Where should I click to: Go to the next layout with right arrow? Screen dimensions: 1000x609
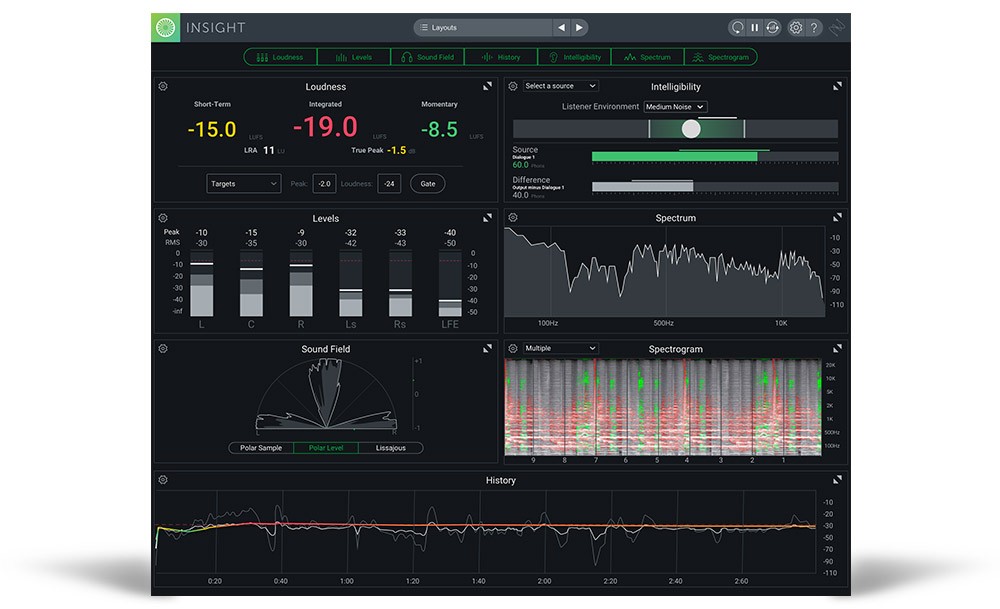tap(580, 28)
